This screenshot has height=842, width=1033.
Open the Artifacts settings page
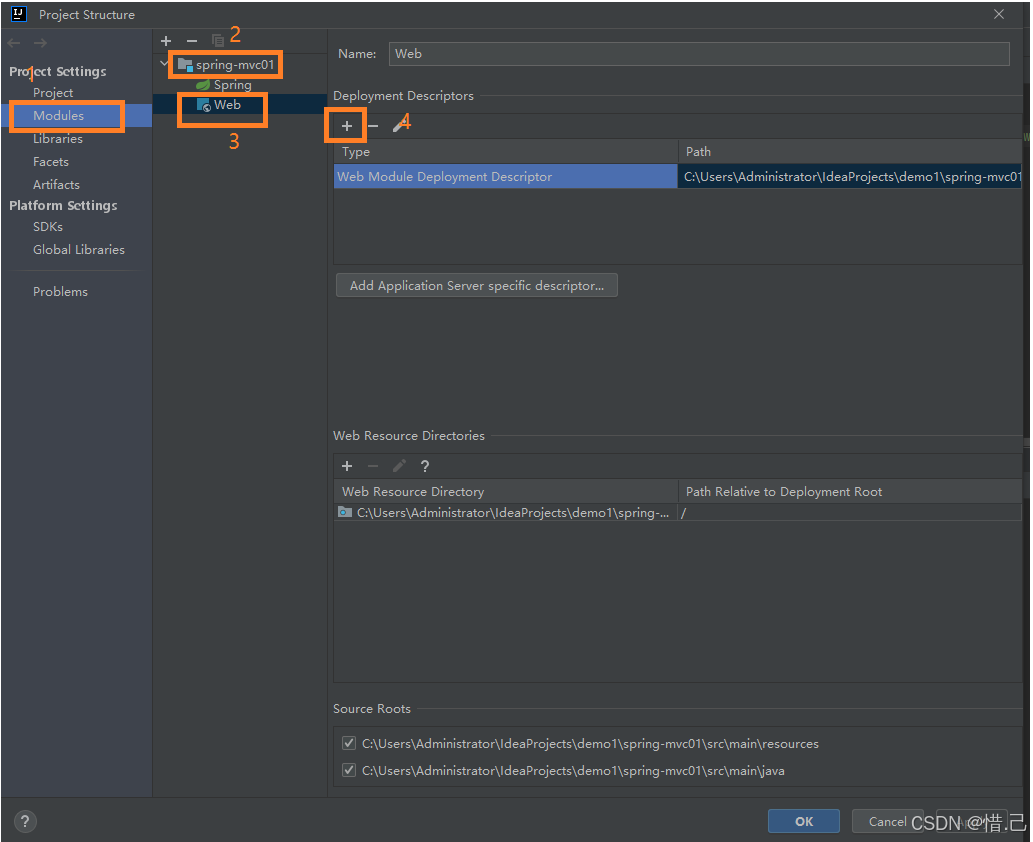(56, 185)
